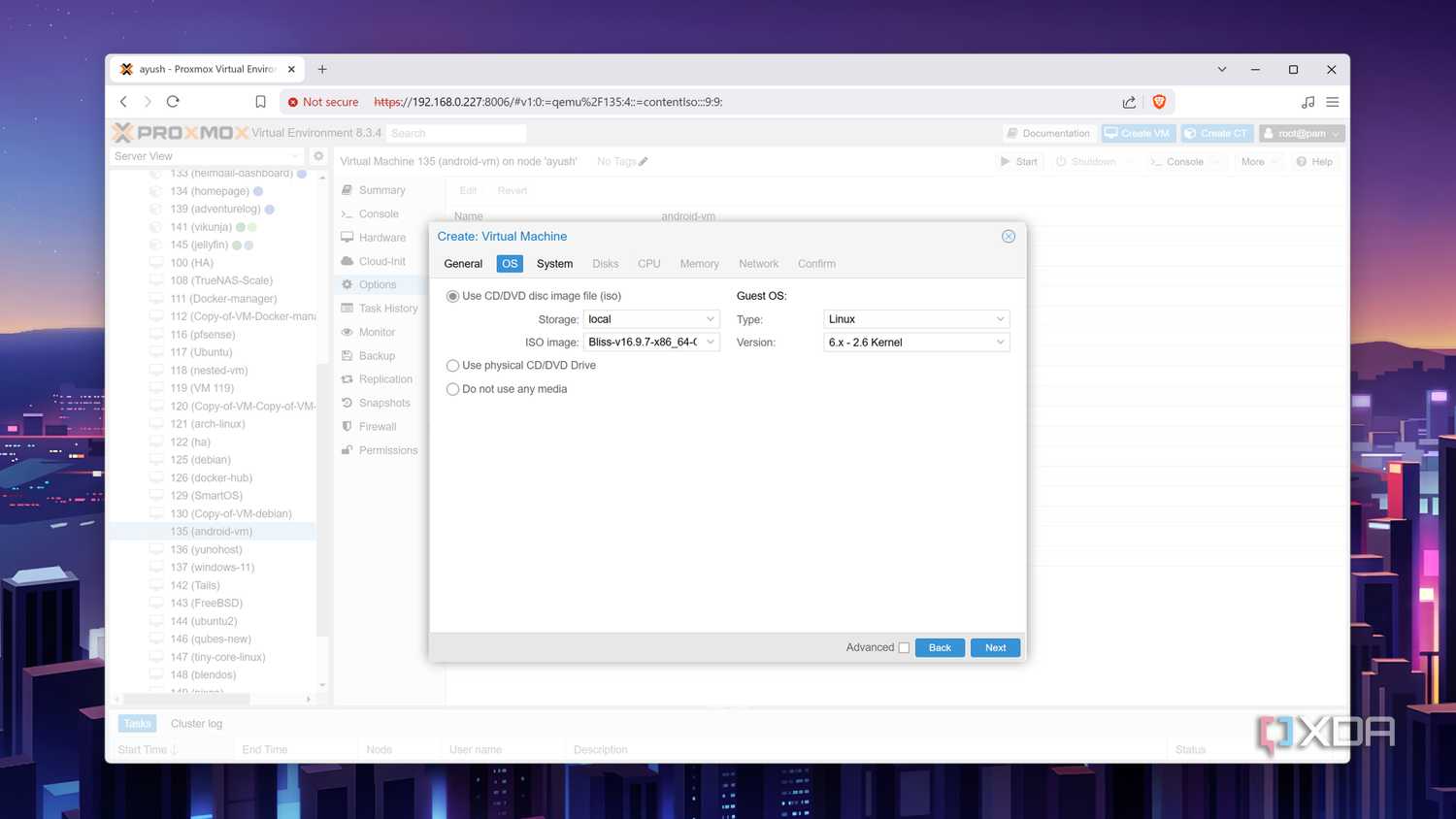Enable the Advanced checkbox
Viewport: 1456px width, 819px height.
point(904,648)
